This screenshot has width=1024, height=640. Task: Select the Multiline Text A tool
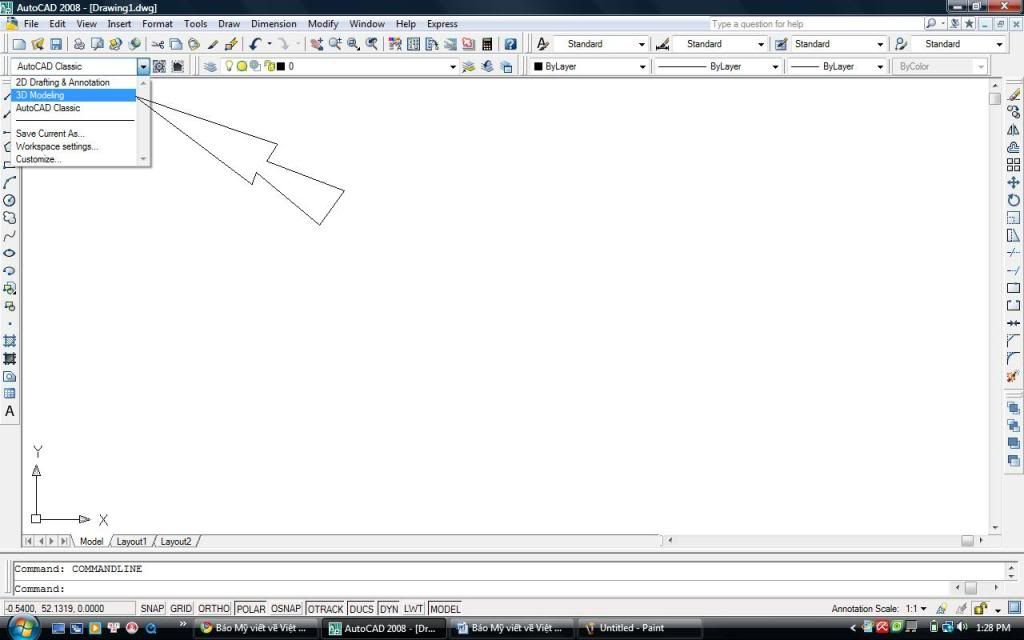[x=9, y=411]
